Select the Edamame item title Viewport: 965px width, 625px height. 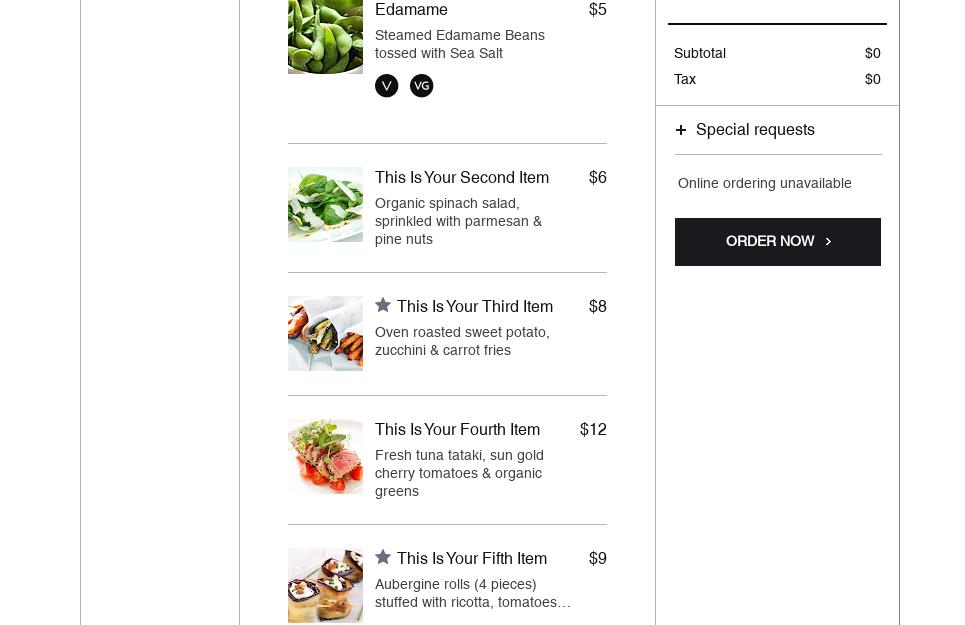click(x=411, y=9)
